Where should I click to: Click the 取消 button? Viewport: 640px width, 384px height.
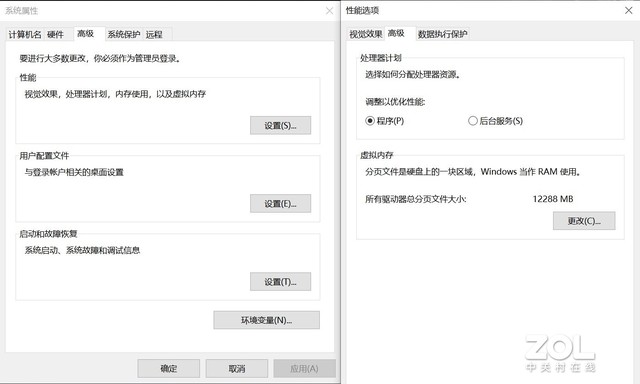coord(237,368)
